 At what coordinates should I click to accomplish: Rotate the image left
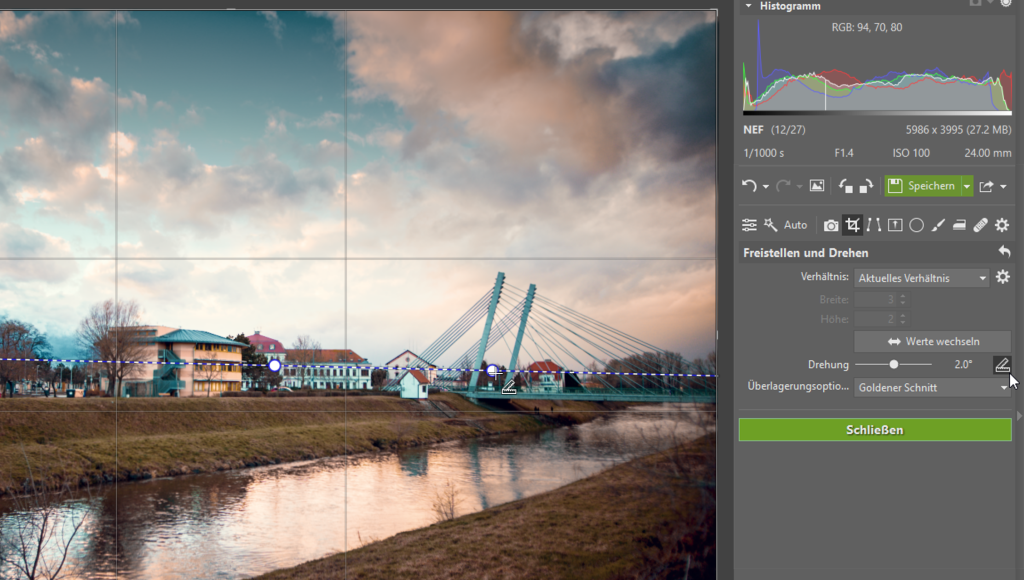pos(845,186)
